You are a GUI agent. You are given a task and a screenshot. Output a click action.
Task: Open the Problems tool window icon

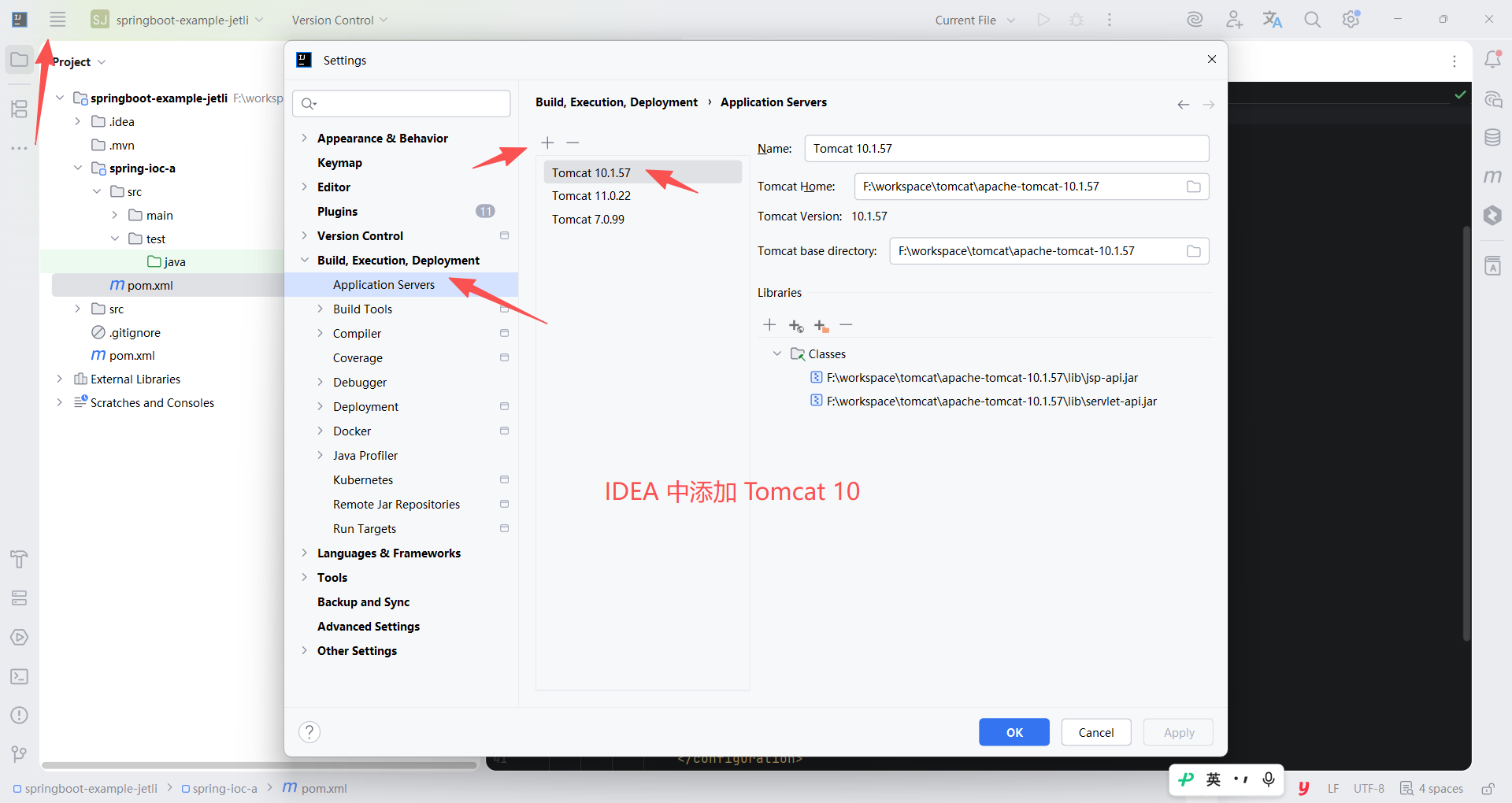point(20,715)
